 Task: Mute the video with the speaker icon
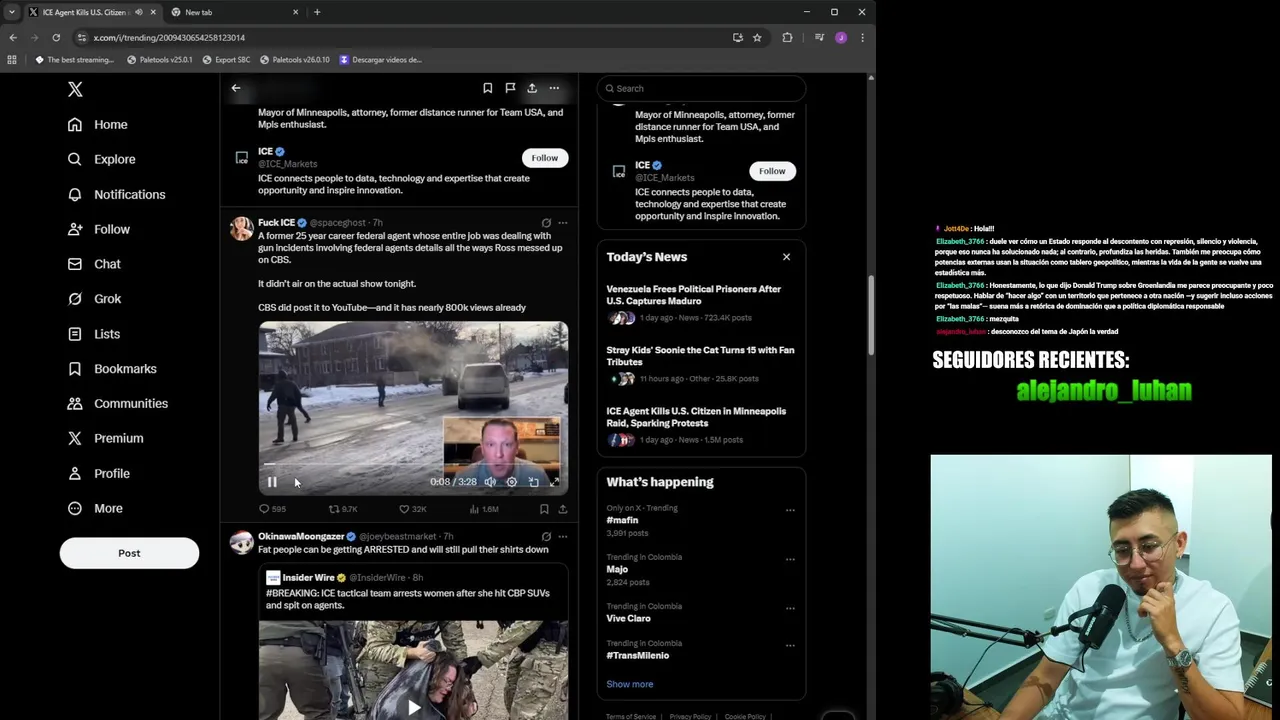(x=490, y=482)
